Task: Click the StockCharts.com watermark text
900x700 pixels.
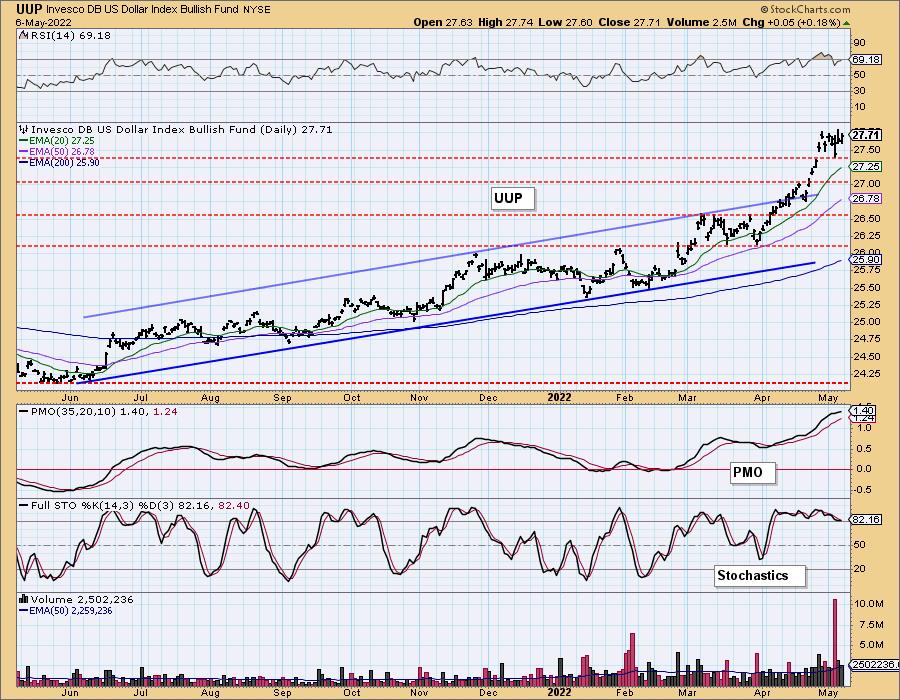Action: pos(805,9)
